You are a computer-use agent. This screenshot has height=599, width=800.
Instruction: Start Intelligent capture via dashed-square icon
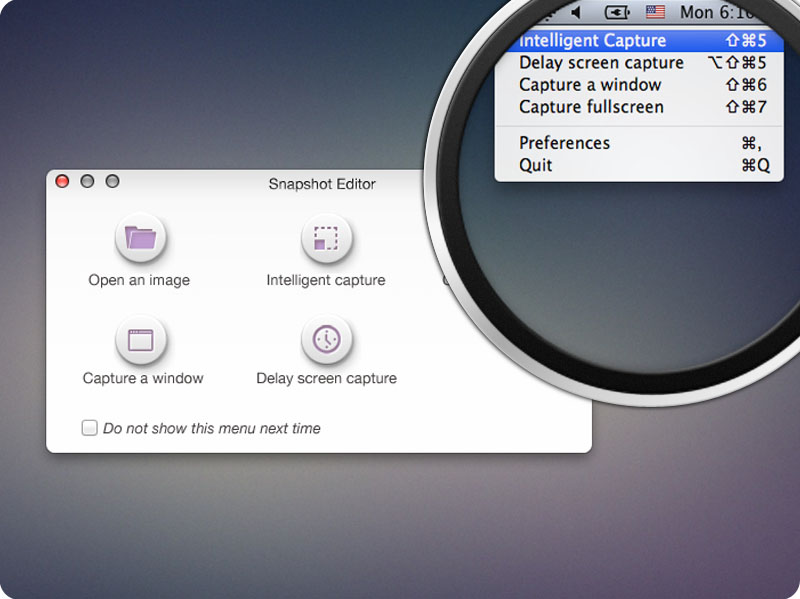[x=327, y=238]
